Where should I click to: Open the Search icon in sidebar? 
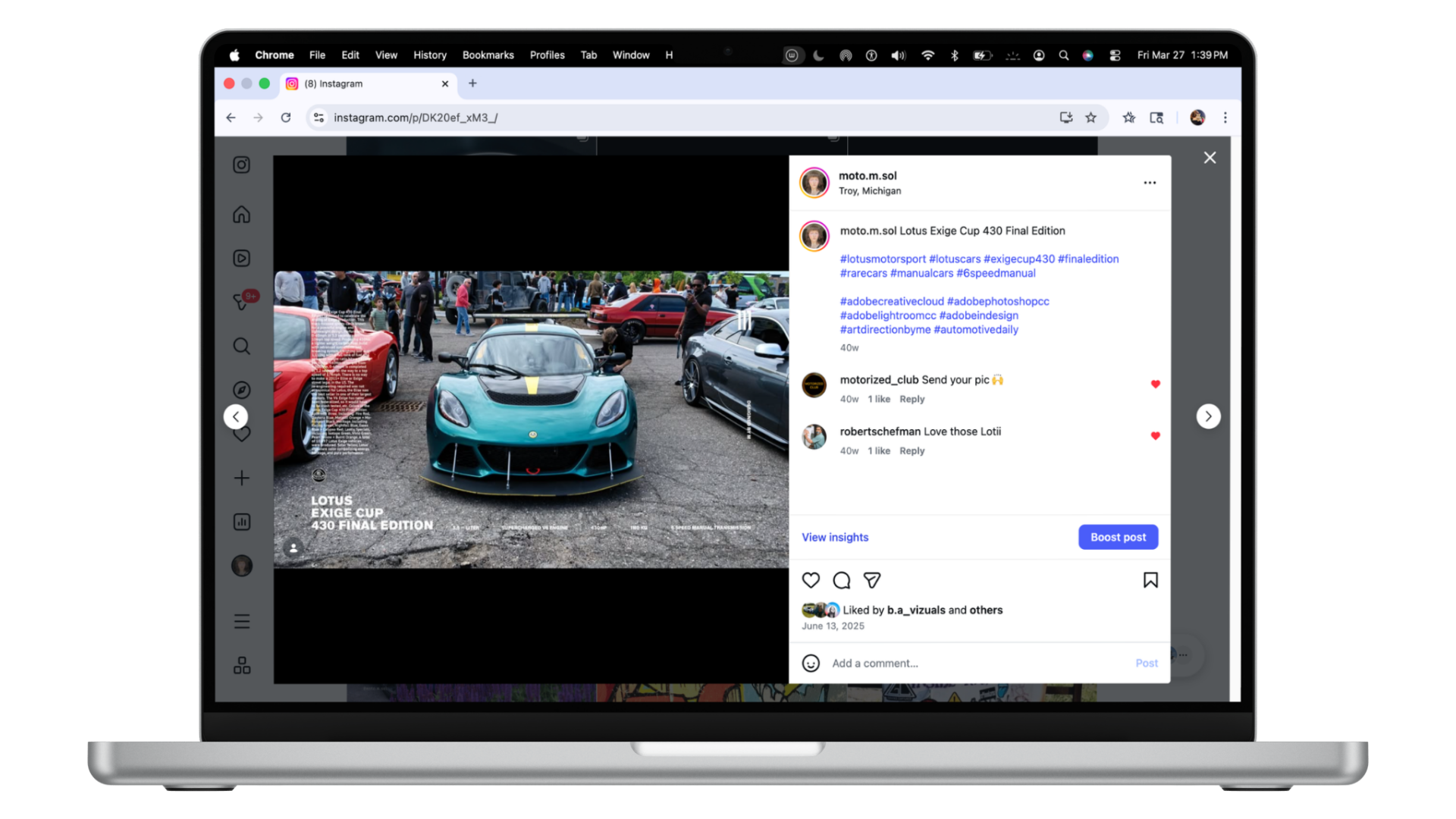coord(241,347)
